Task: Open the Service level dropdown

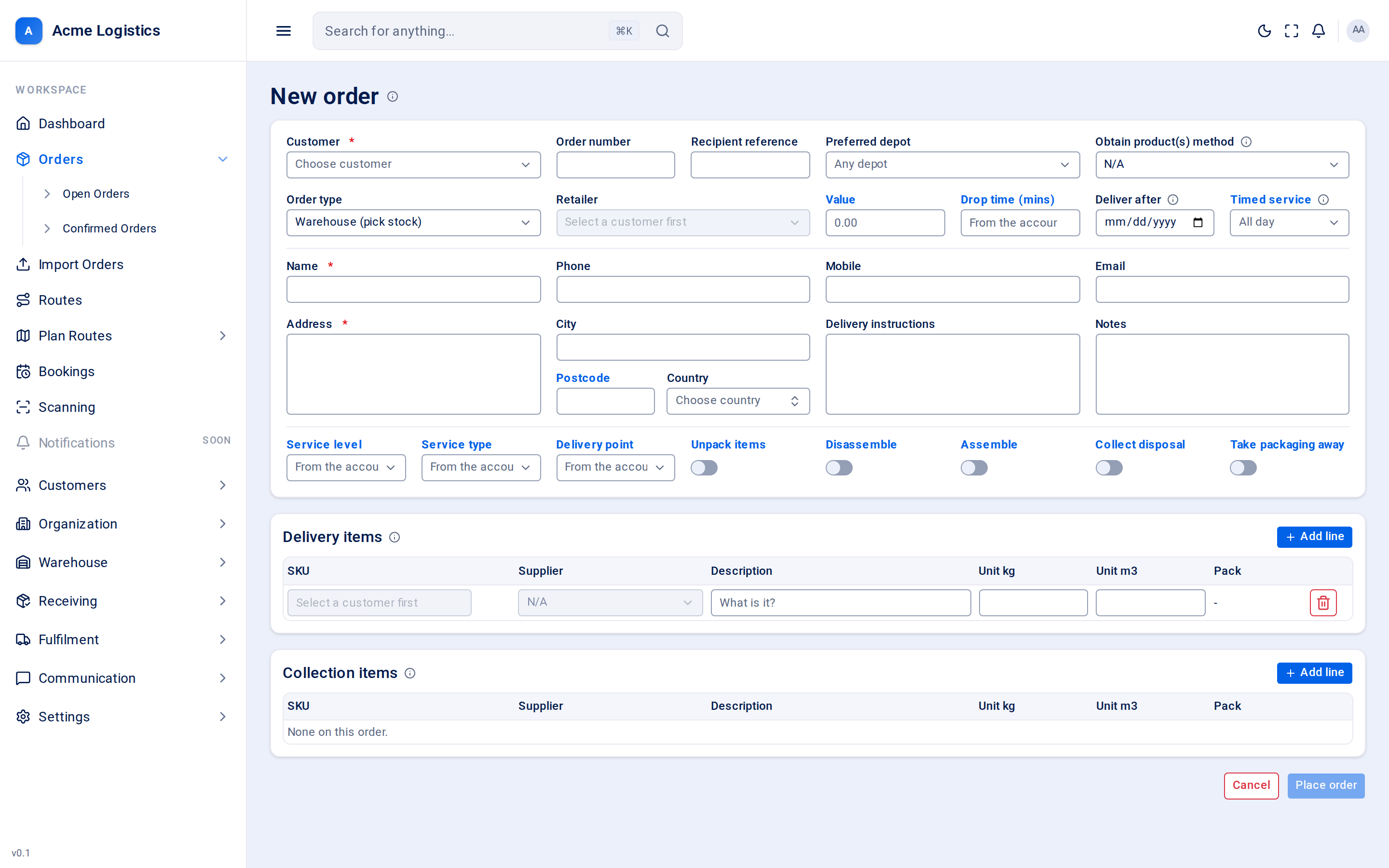Action: [346, 468]
